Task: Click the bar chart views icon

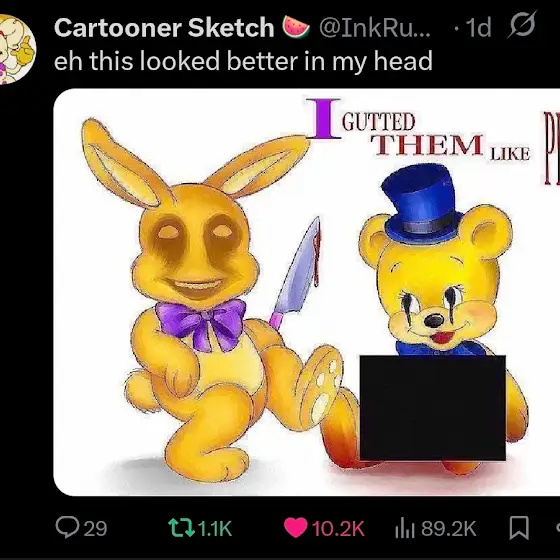Action: pos(405,529)
